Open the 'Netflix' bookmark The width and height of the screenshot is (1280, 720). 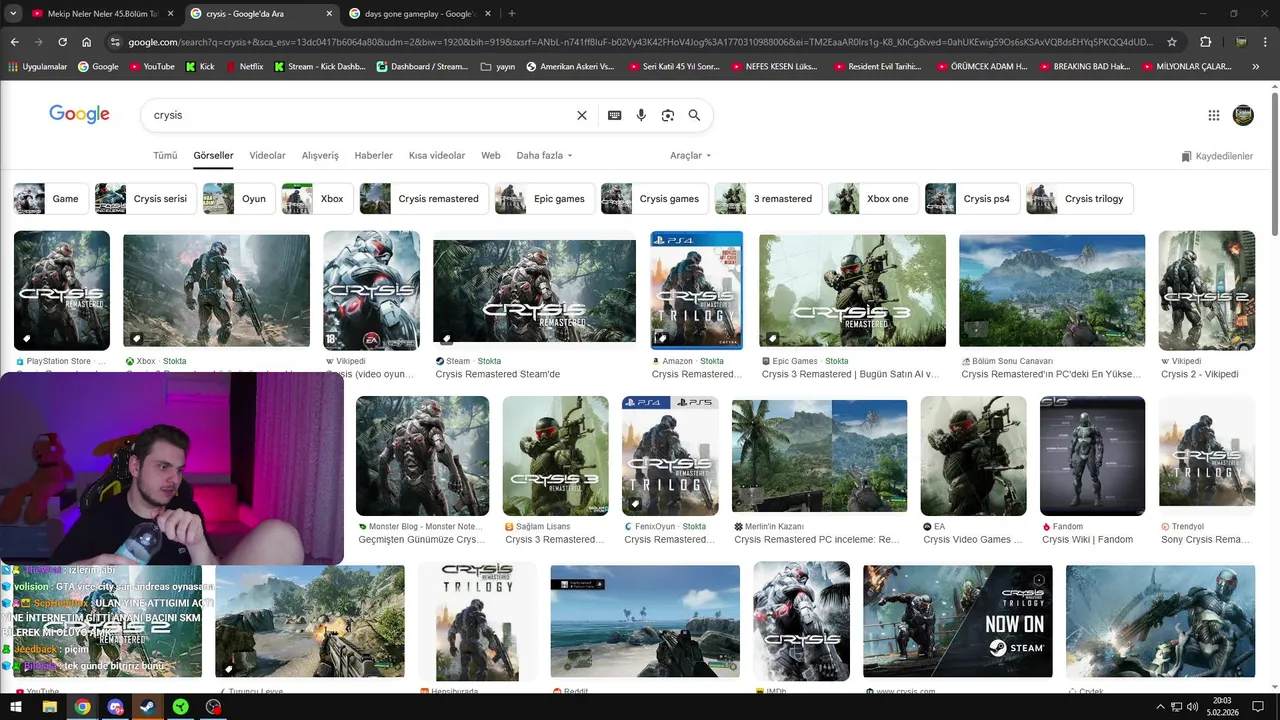click(244, 66)
